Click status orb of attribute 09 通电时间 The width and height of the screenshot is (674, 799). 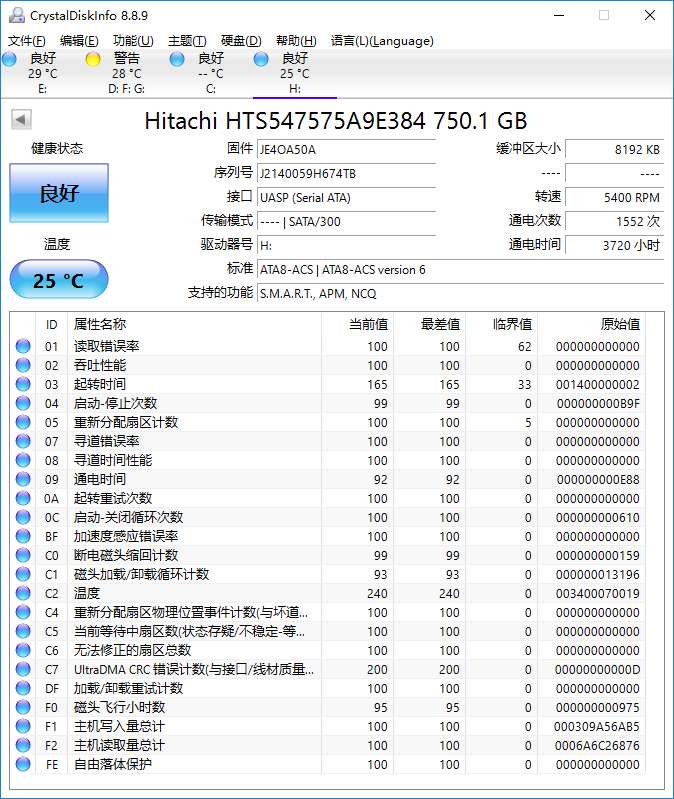click(23, 479)
